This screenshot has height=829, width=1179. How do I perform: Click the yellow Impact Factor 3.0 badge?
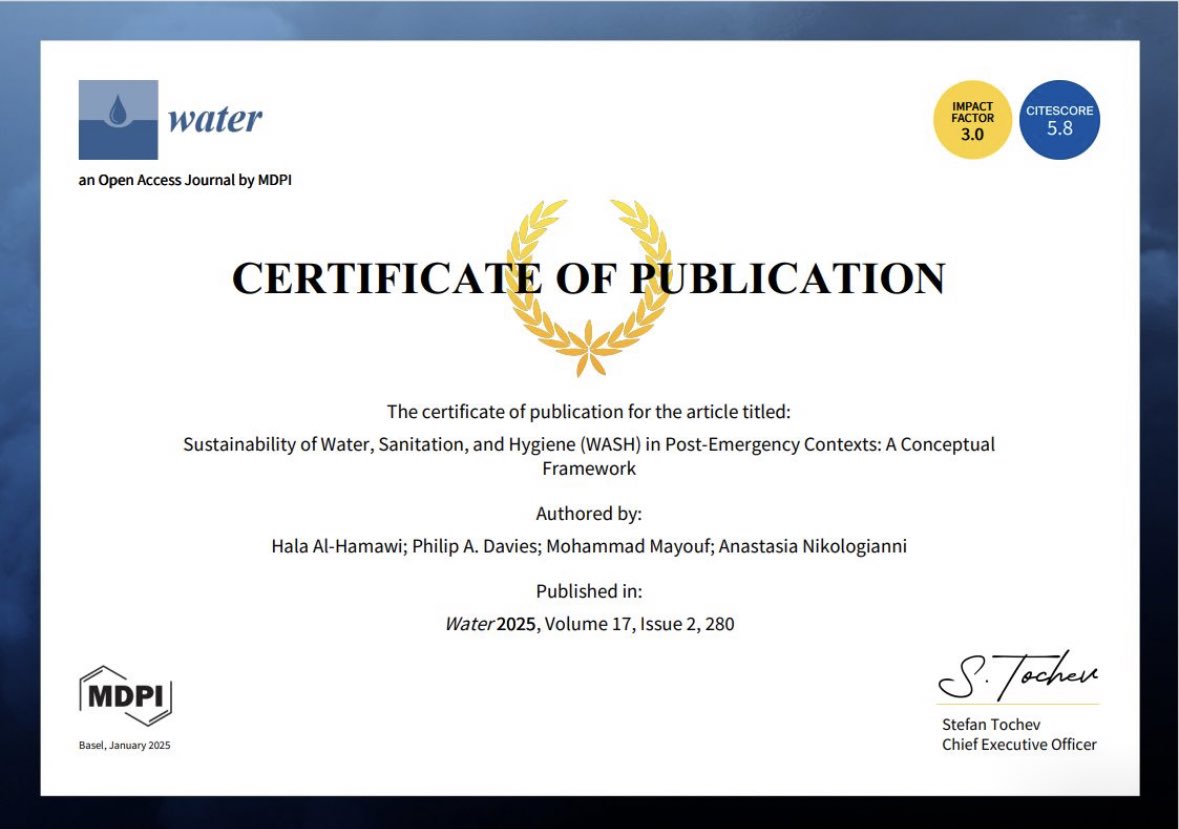(x=972, y=120)
